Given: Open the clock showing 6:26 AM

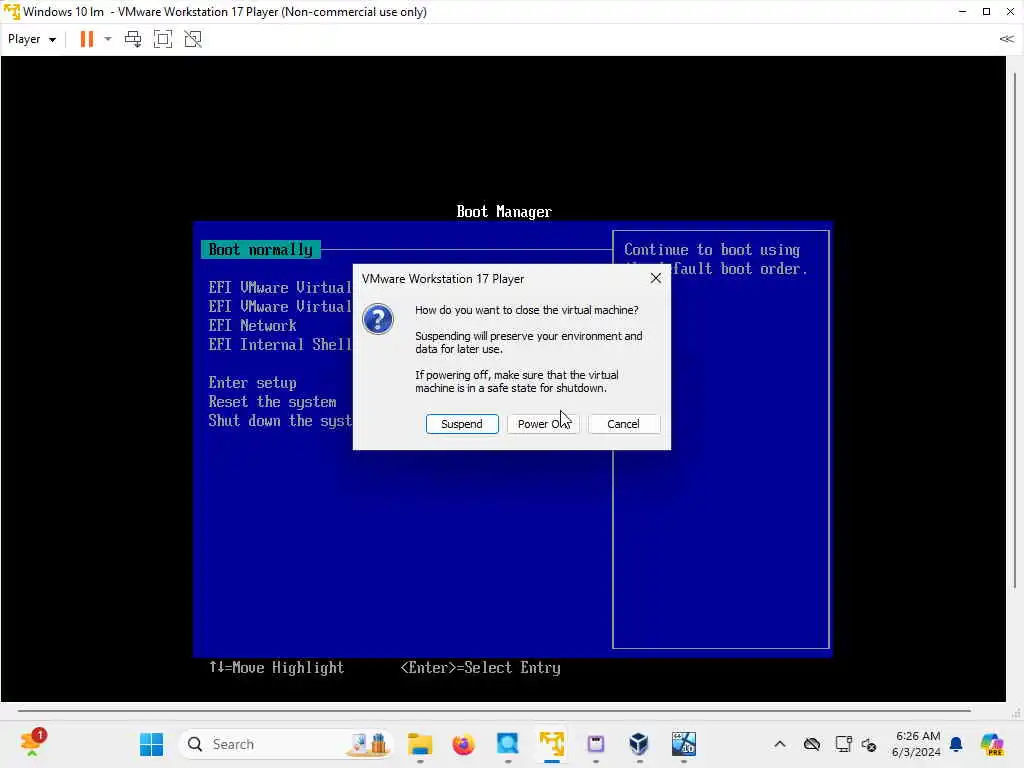Looking at the screenshot, I should [917, 744].
